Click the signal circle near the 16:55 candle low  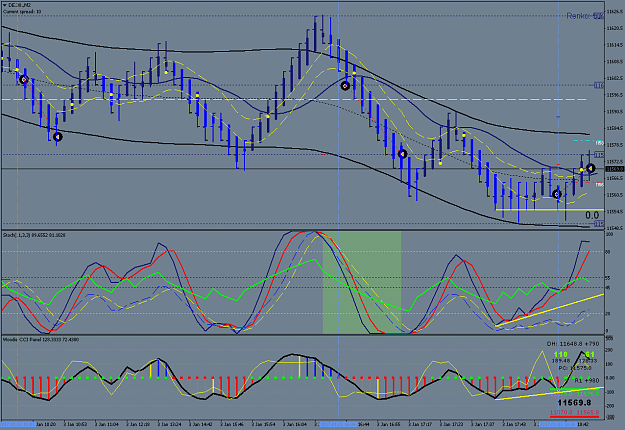point(402,154)
